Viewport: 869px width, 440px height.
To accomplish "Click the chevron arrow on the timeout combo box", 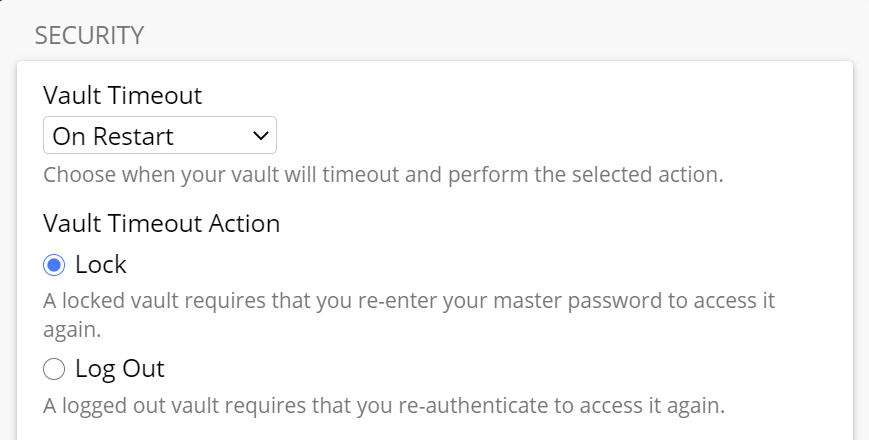I will pyautogui.click(x=261, y=136).
